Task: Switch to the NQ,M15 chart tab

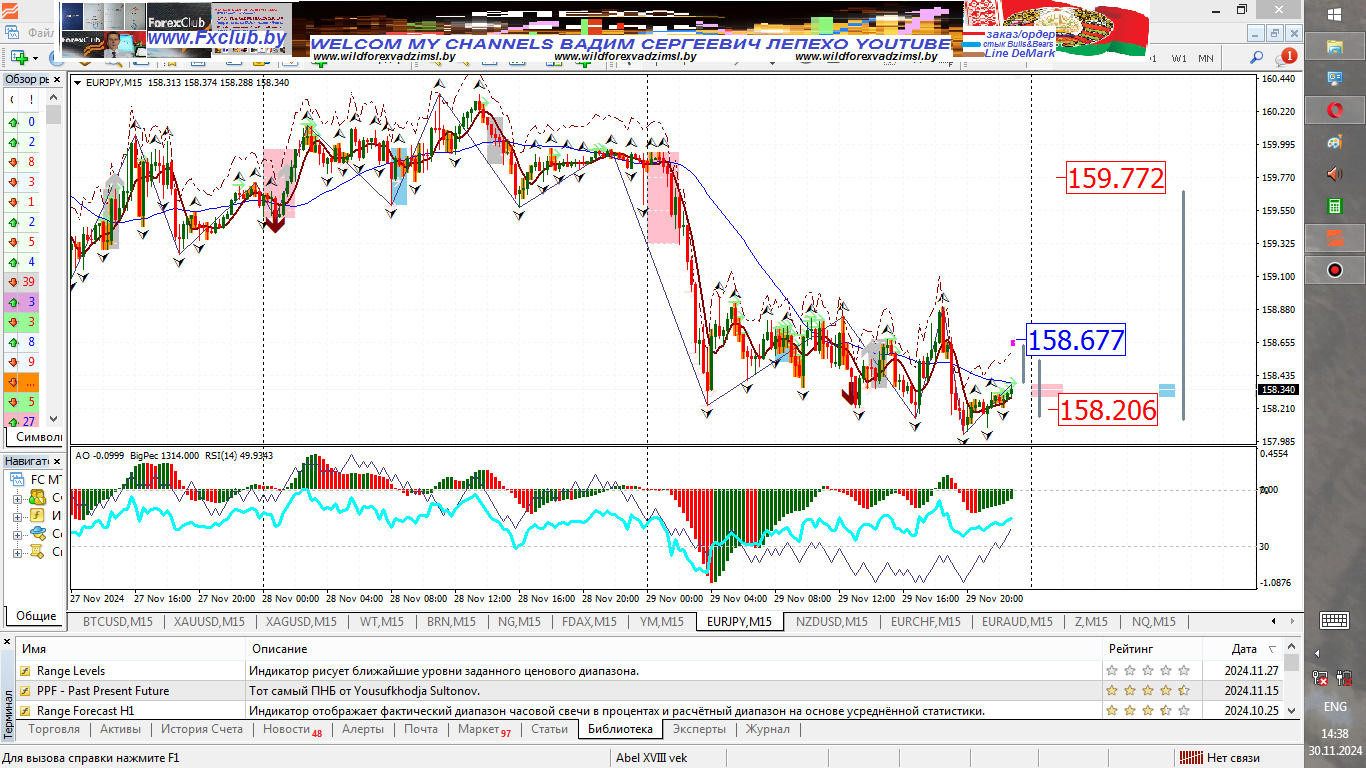Action: 1153,622
